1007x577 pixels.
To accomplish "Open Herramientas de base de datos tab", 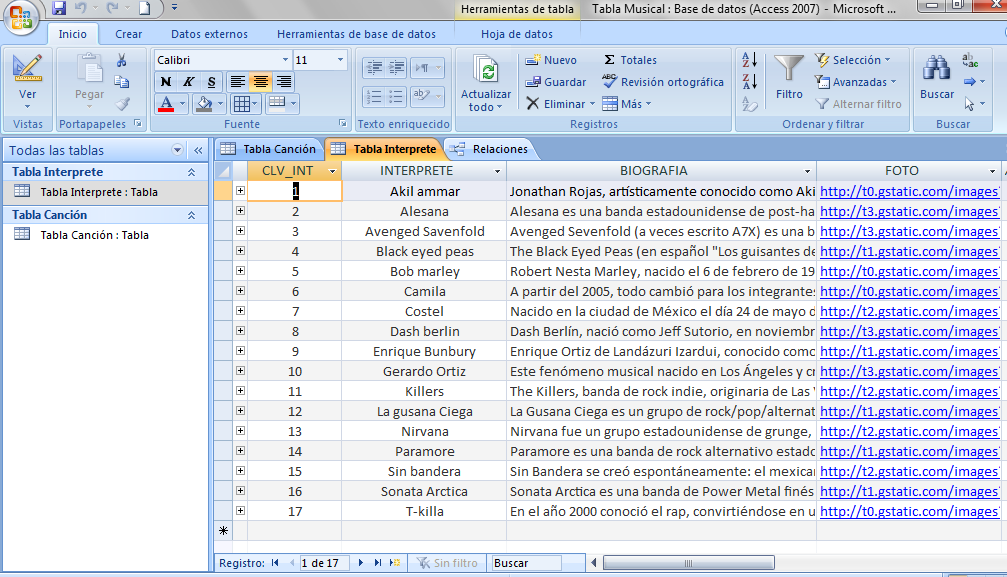I will click(356, 34).
